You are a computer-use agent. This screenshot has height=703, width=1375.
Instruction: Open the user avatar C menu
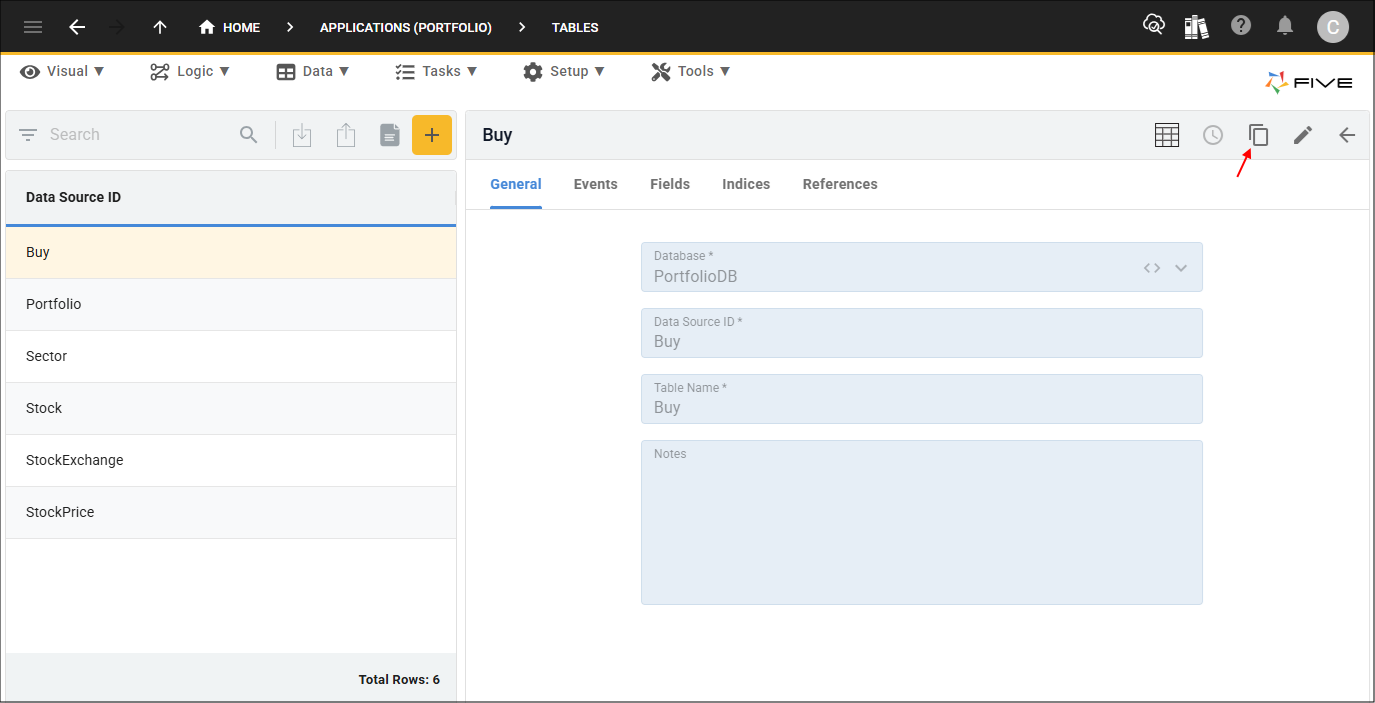(x=1332, y=27)
